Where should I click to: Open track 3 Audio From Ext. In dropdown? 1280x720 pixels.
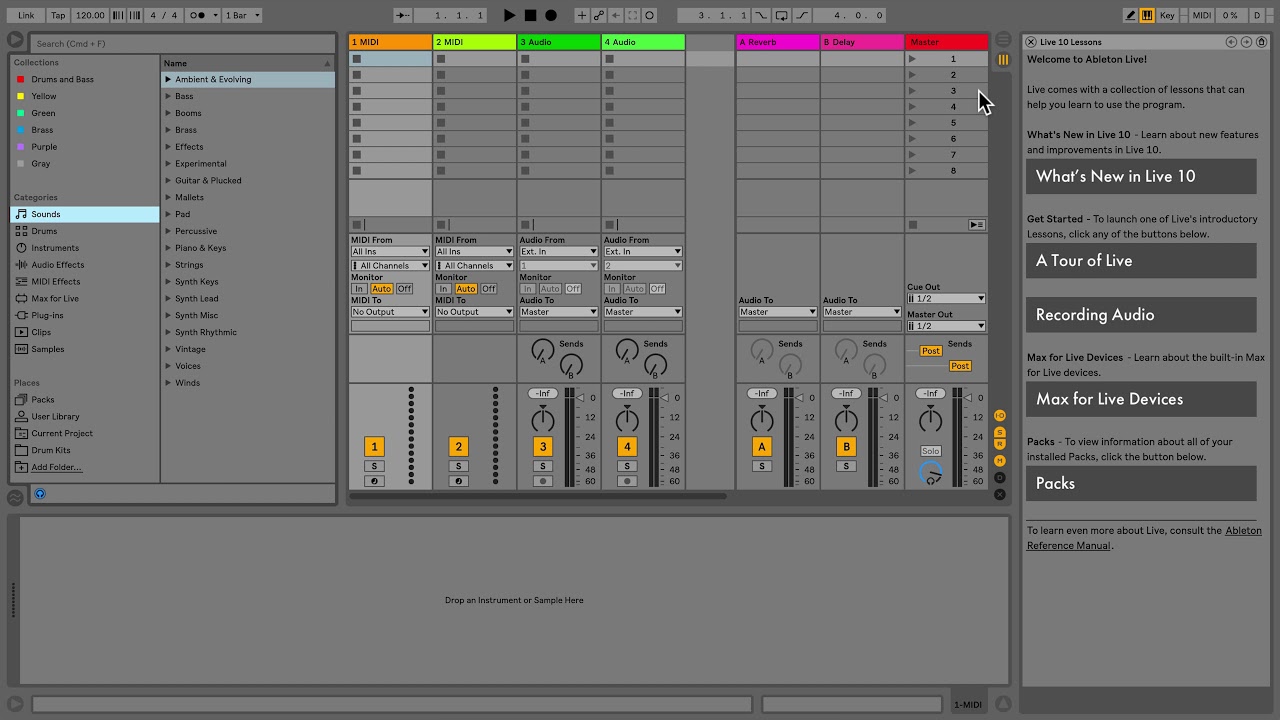tap(558, 252)
